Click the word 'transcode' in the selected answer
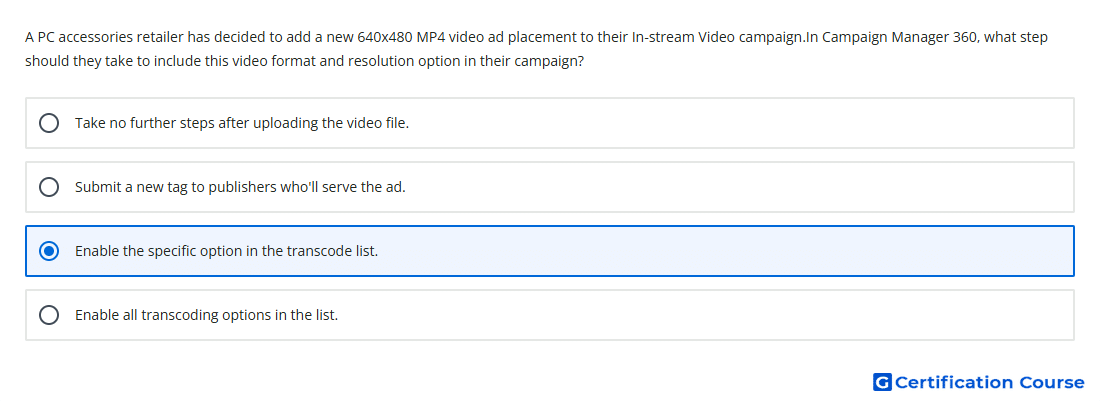This screenshot has width=1100, height=401. pos(316,251)
